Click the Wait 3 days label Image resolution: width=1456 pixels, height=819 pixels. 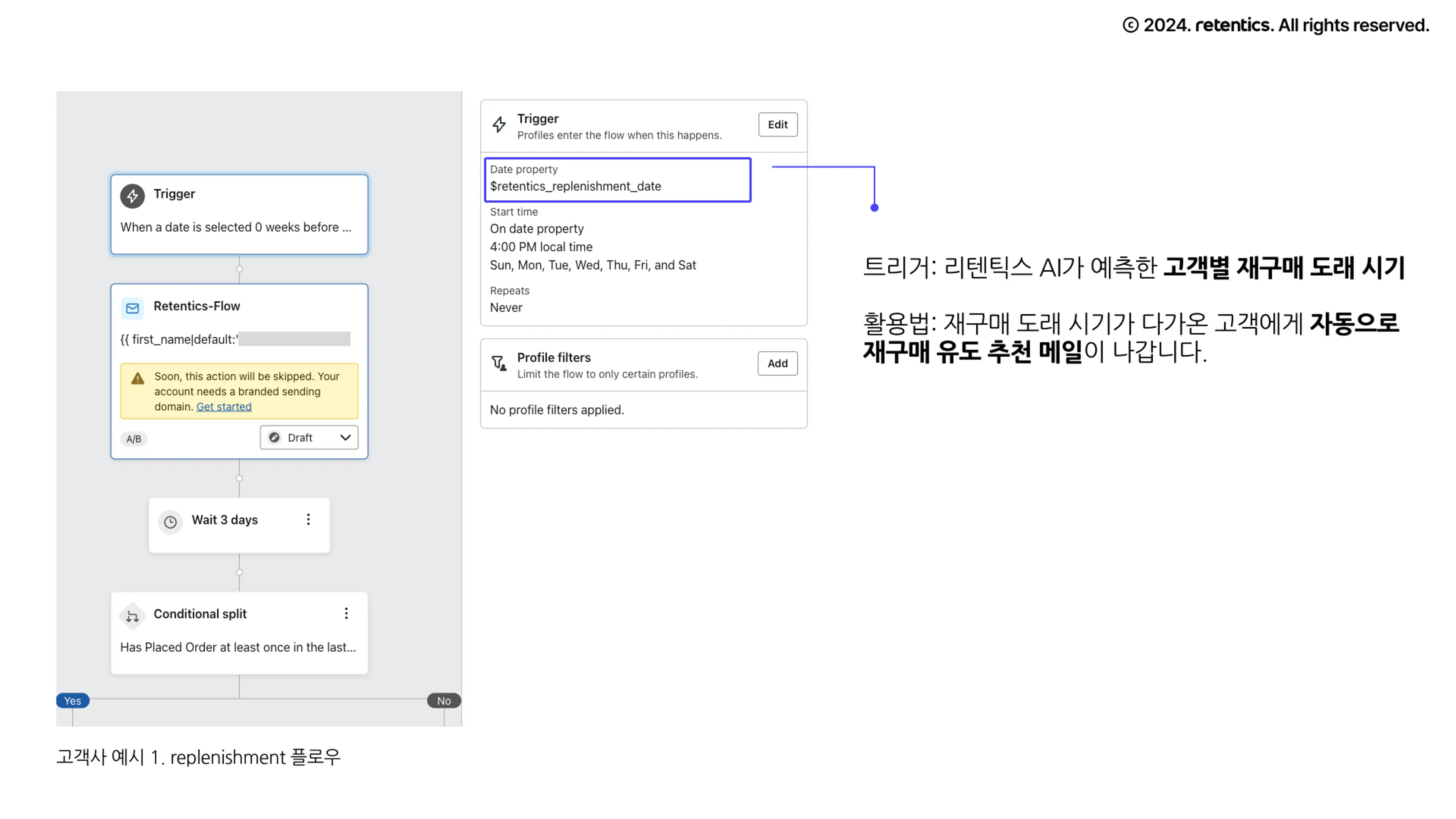coord(224,519)
